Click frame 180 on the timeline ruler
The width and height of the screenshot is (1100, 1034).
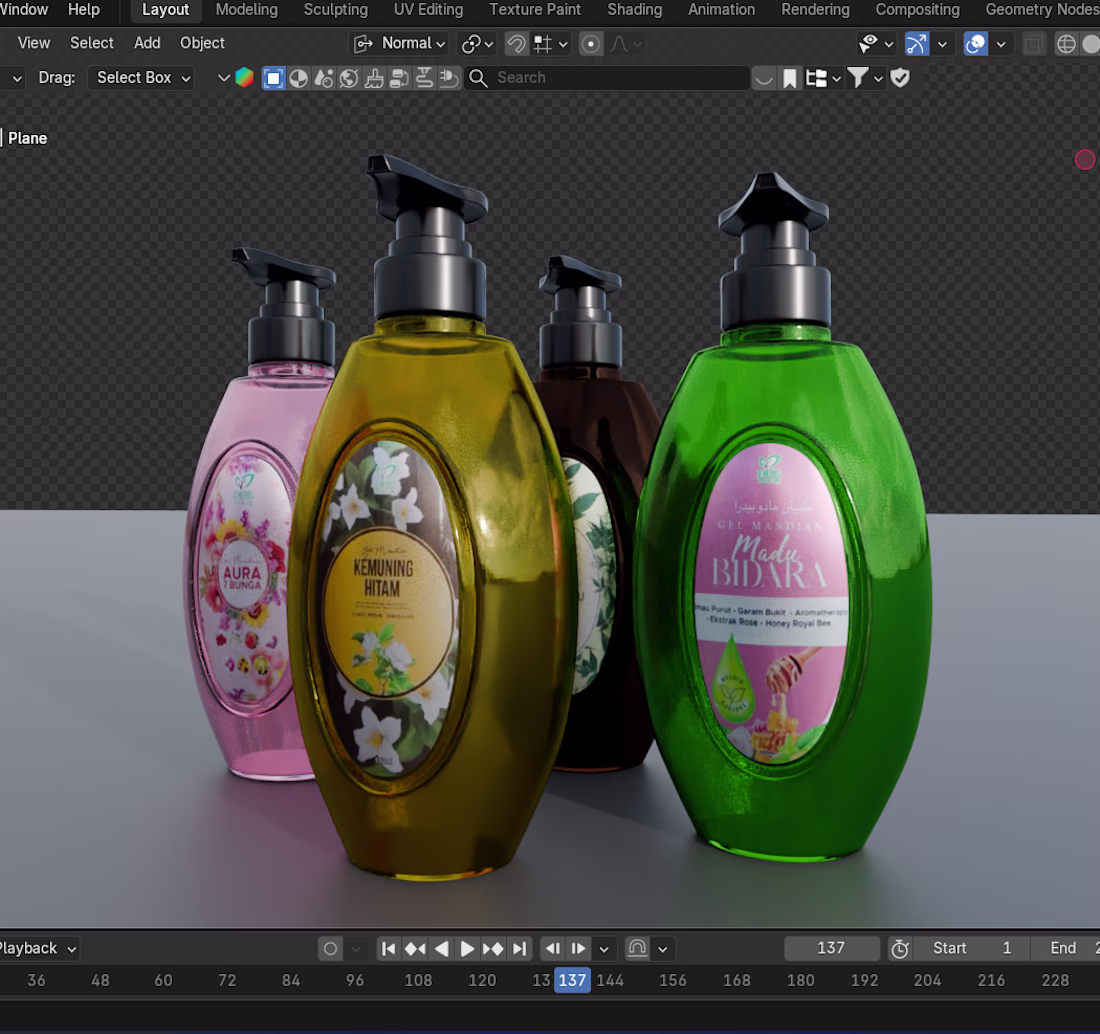(800, 980)
